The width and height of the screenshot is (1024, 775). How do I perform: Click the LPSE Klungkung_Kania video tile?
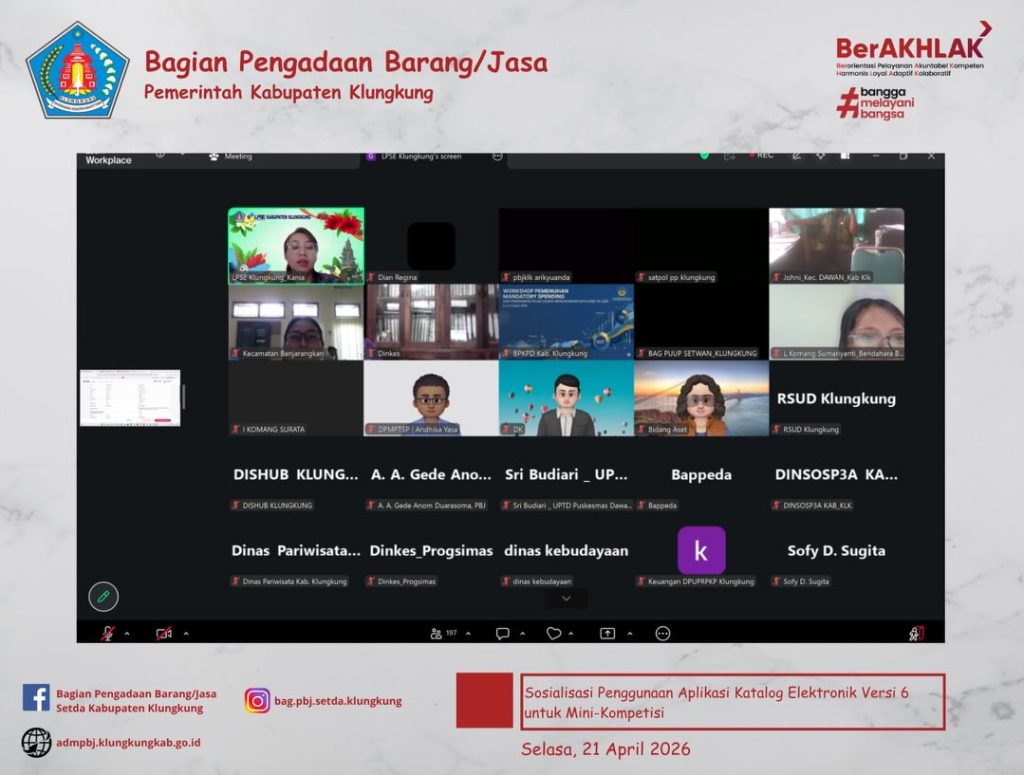pos(296,245)
